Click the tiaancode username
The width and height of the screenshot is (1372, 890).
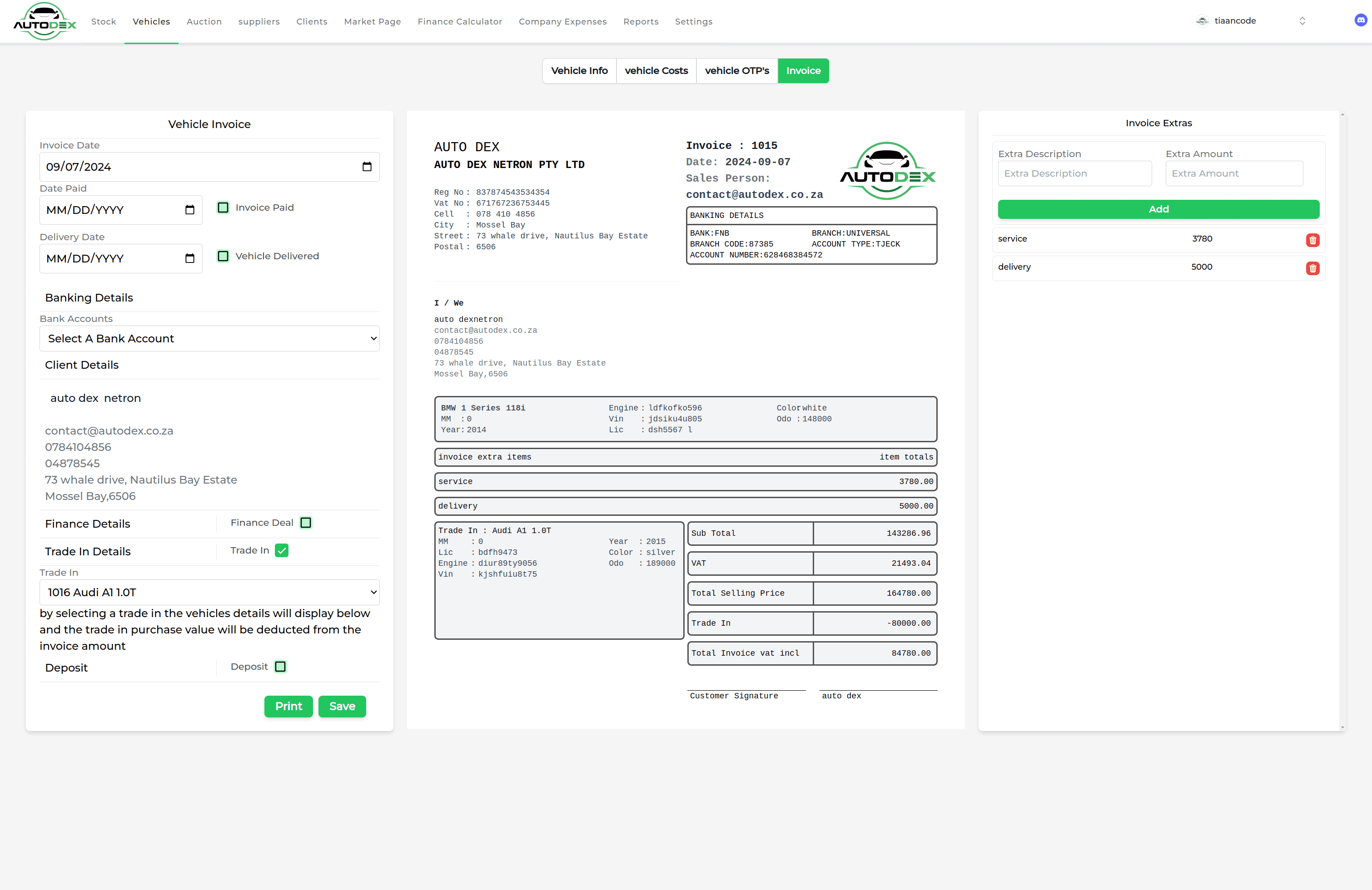tap(1235, 21)
